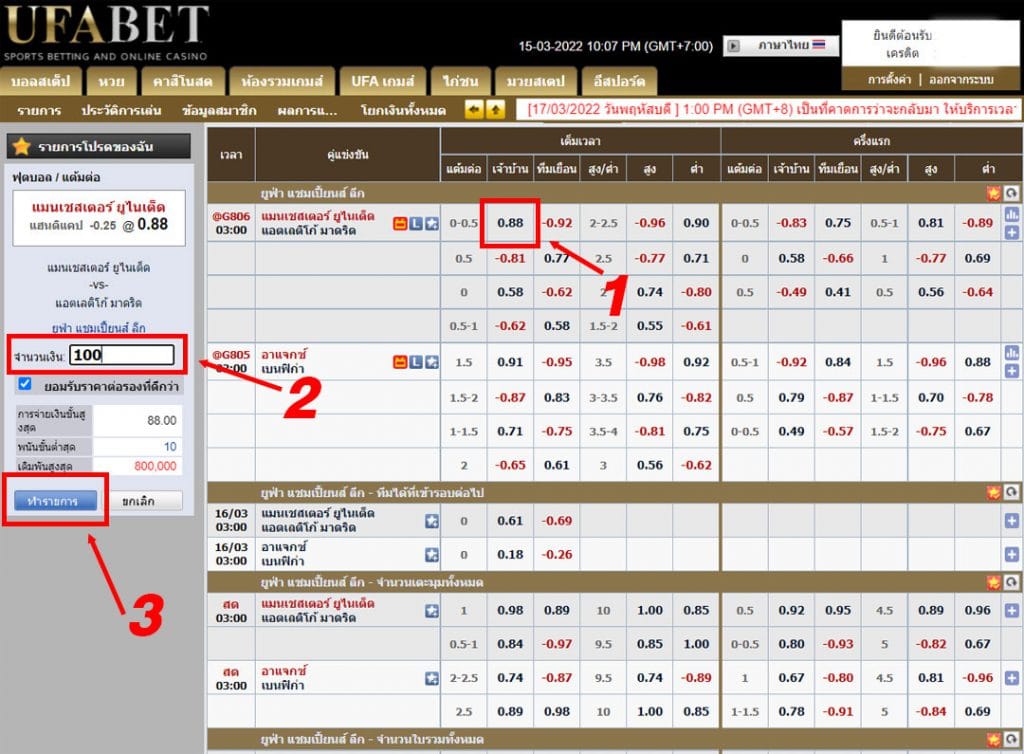1024x754 pixels.
Task: Star the สด อาแจกซ์ corners match
Action: tap(432, 678)
